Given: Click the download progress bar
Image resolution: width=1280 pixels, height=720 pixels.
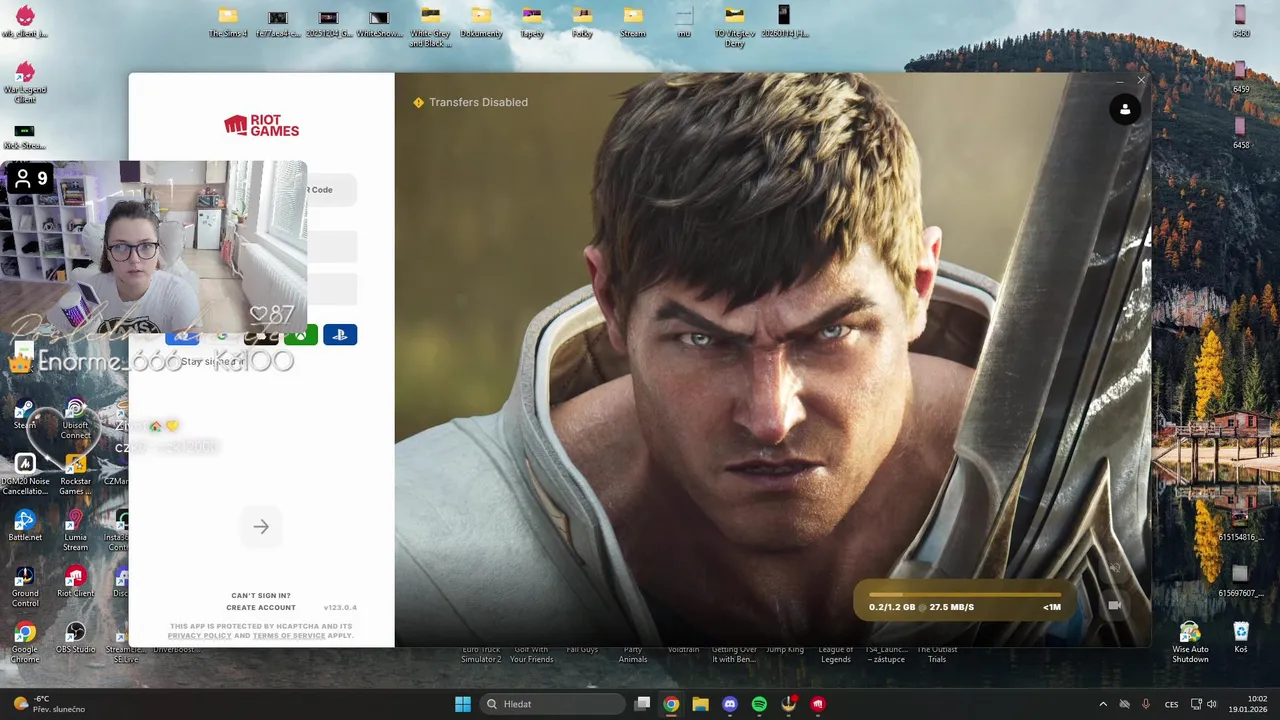Looking at the screenshot, I should (x=964, y=594).
